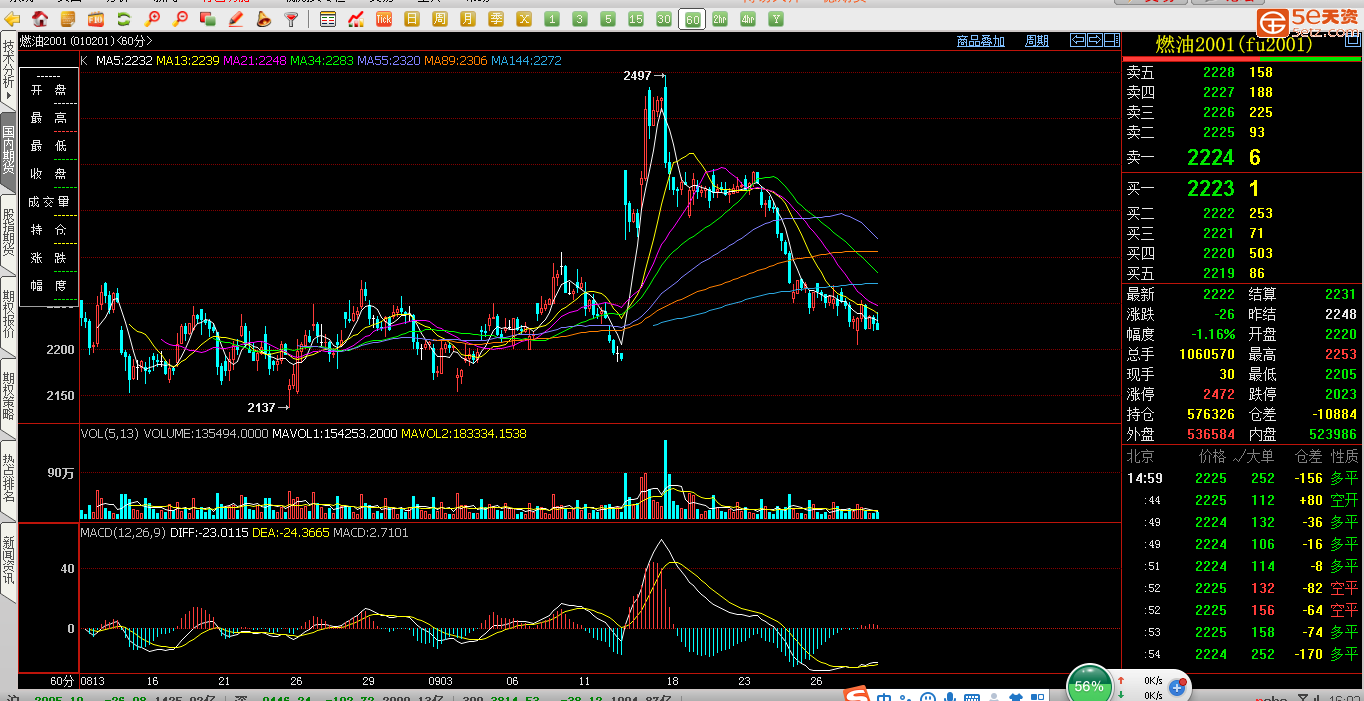
Task: Switch to the 30-minute period button
Action: tap(664, 19)
